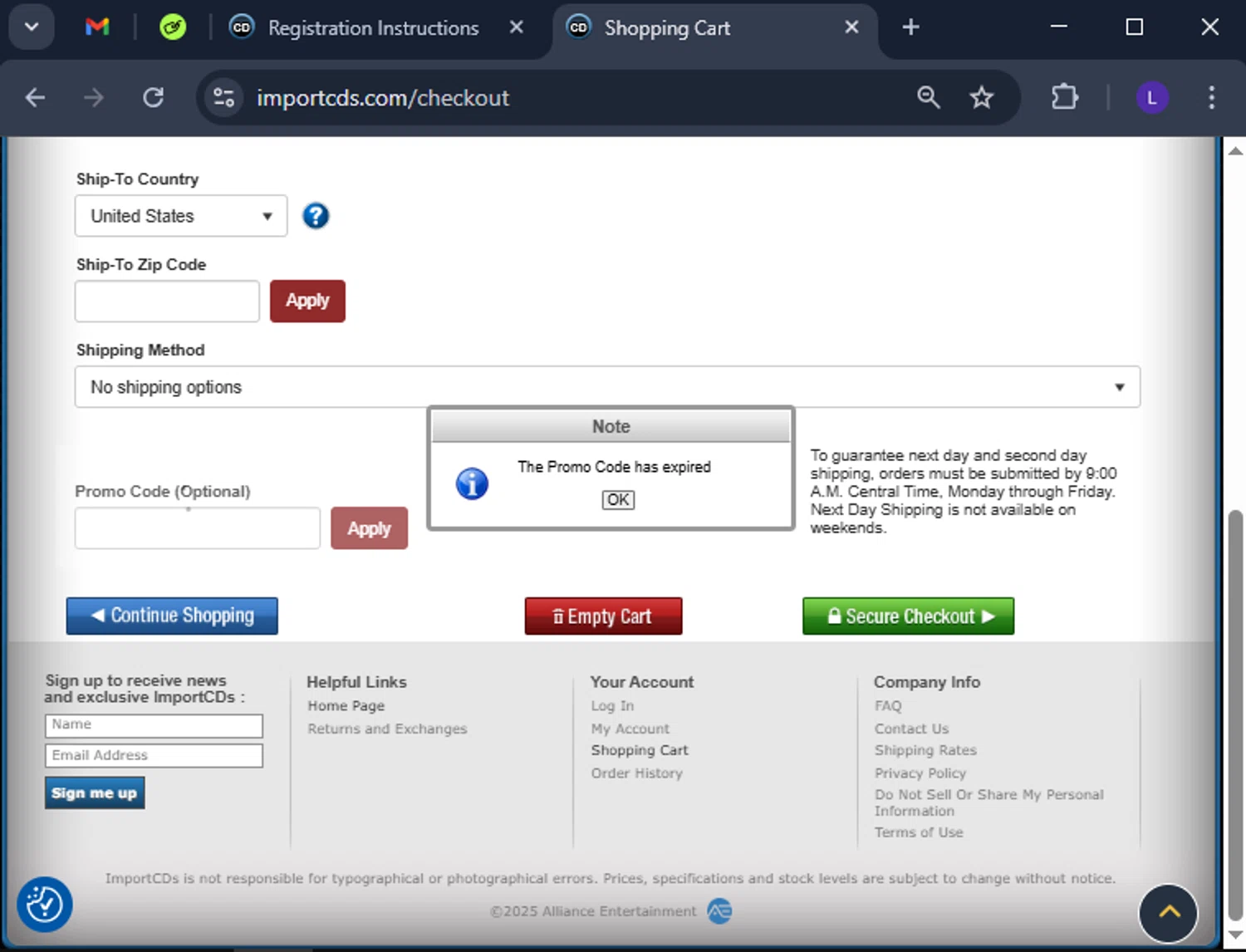Open the Contact Us link
Screen dimensions: 1246x952
coord(911,729)
